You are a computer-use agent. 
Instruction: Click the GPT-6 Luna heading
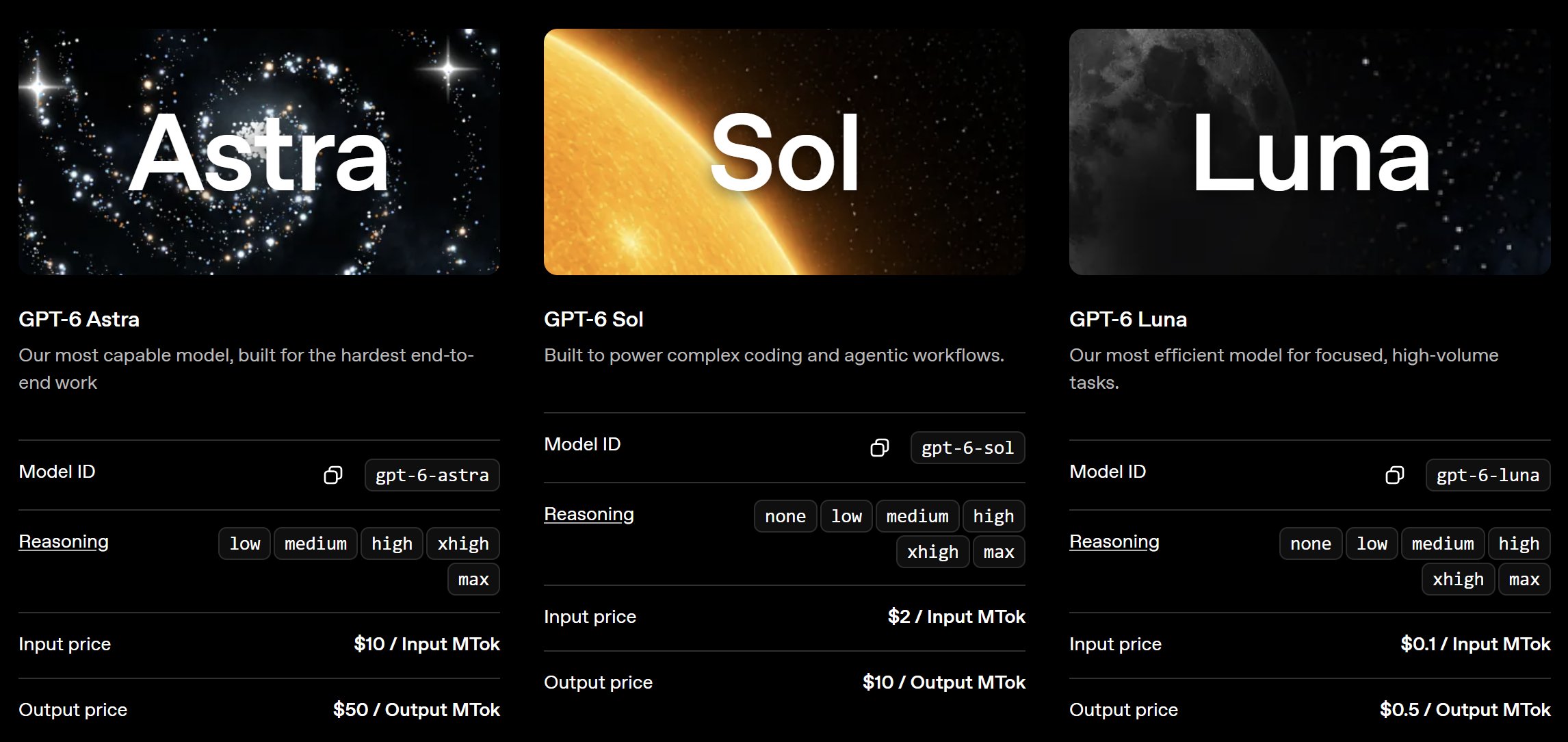click(x=1128, y=319)
